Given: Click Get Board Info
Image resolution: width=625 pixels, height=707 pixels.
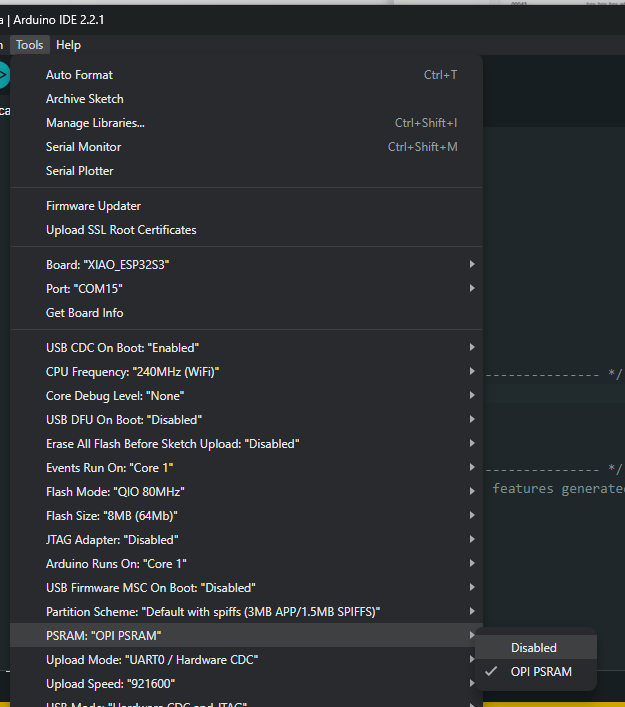Looking at the screenshot, I should [x=85, y=313].
